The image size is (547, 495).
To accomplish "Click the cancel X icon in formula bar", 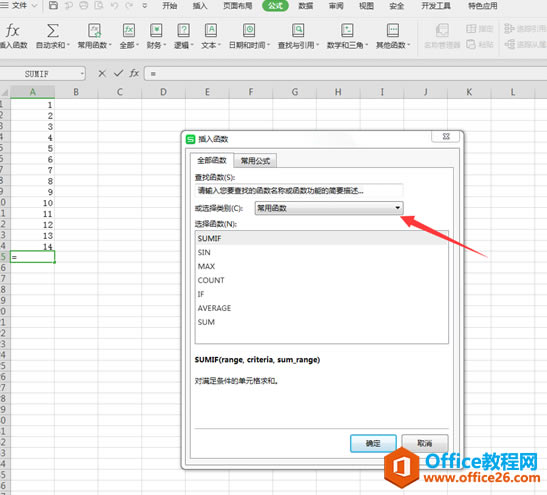I will (x=102, y=74).
